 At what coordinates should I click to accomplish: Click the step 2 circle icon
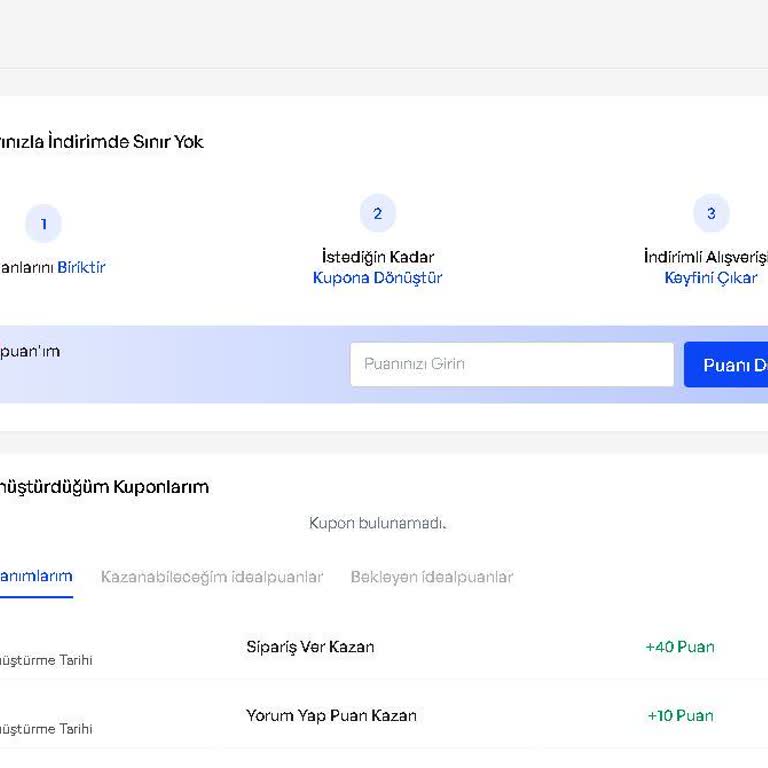377,213
